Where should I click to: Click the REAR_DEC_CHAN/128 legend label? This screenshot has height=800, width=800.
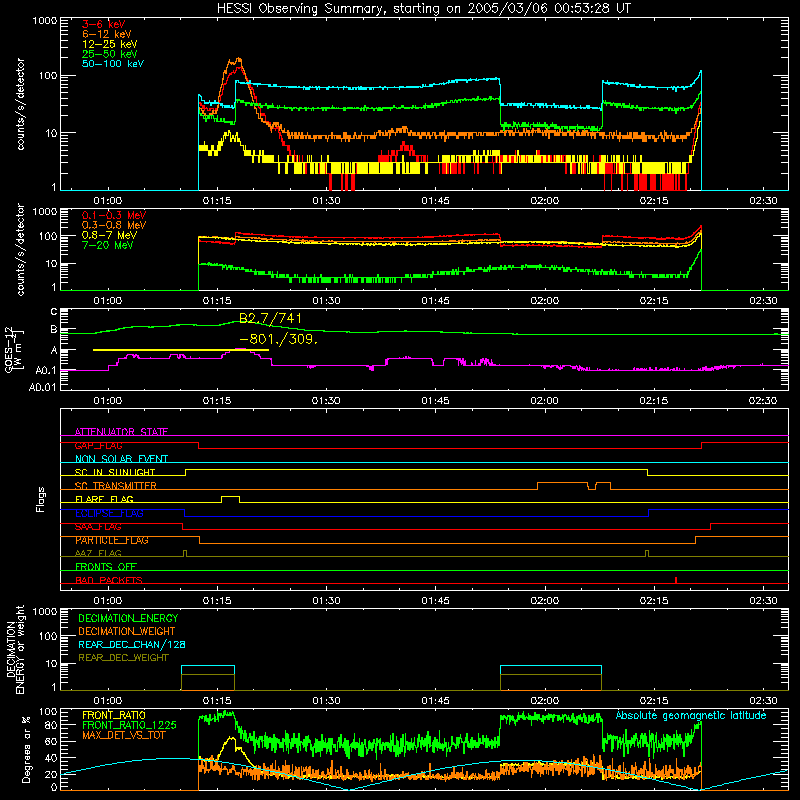click(x=132, y=644)
